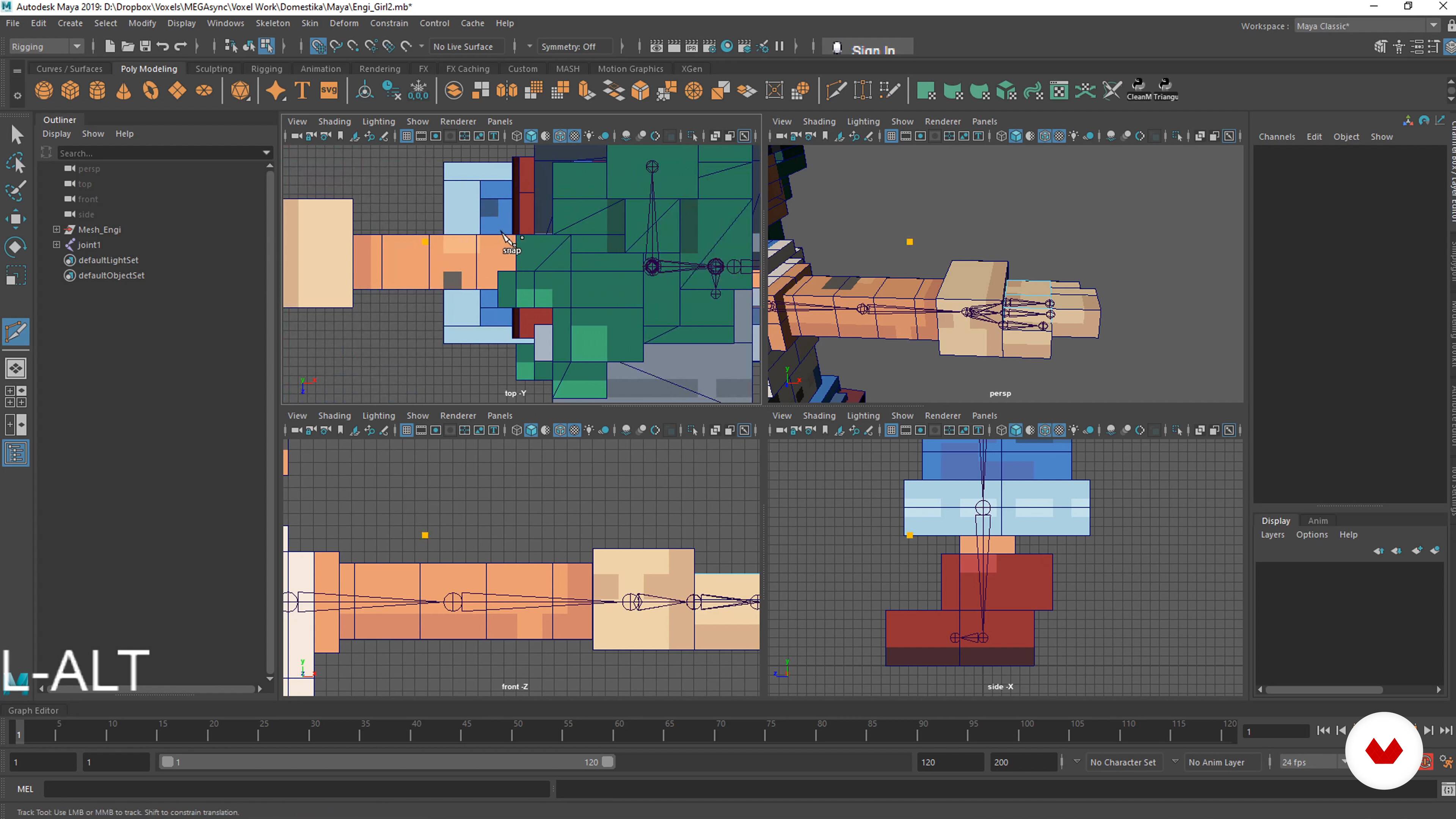Activate the Move tool in toolbox
The height and width of the screenshot is (819, 1456).
(16, 219)
